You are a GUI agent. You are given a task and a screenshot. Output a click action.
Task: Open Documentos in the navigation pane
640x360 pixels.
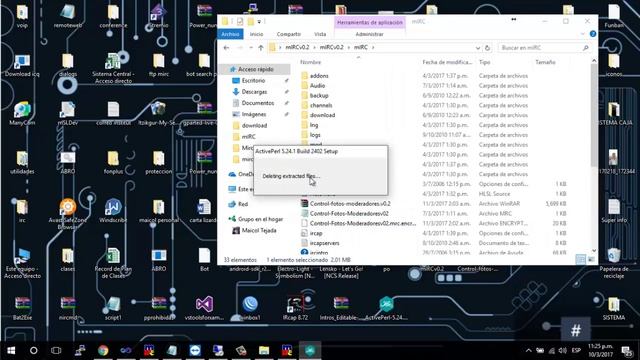coord(258,103)
